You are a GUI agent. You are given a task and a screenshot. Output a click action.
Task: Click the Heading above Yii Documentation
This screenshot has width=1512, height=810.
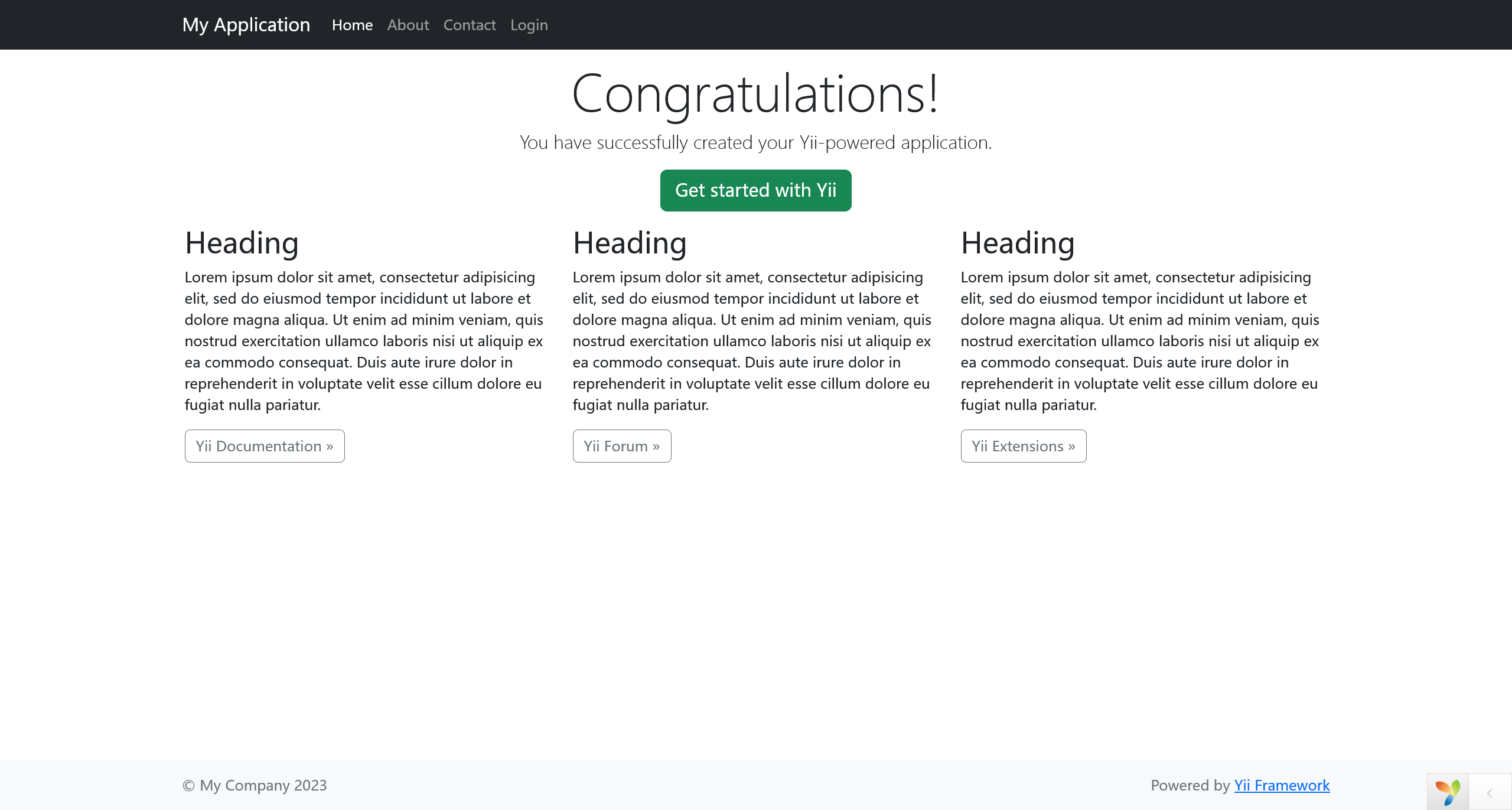[x=242, y=243]
